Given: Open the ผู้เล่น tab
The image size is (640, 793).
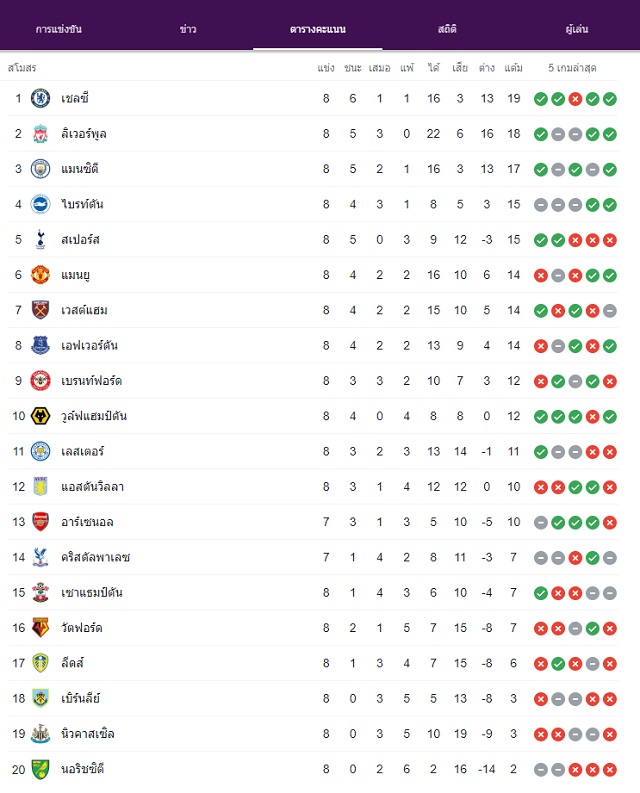Looking at the screenshot, I should [577, 29].
